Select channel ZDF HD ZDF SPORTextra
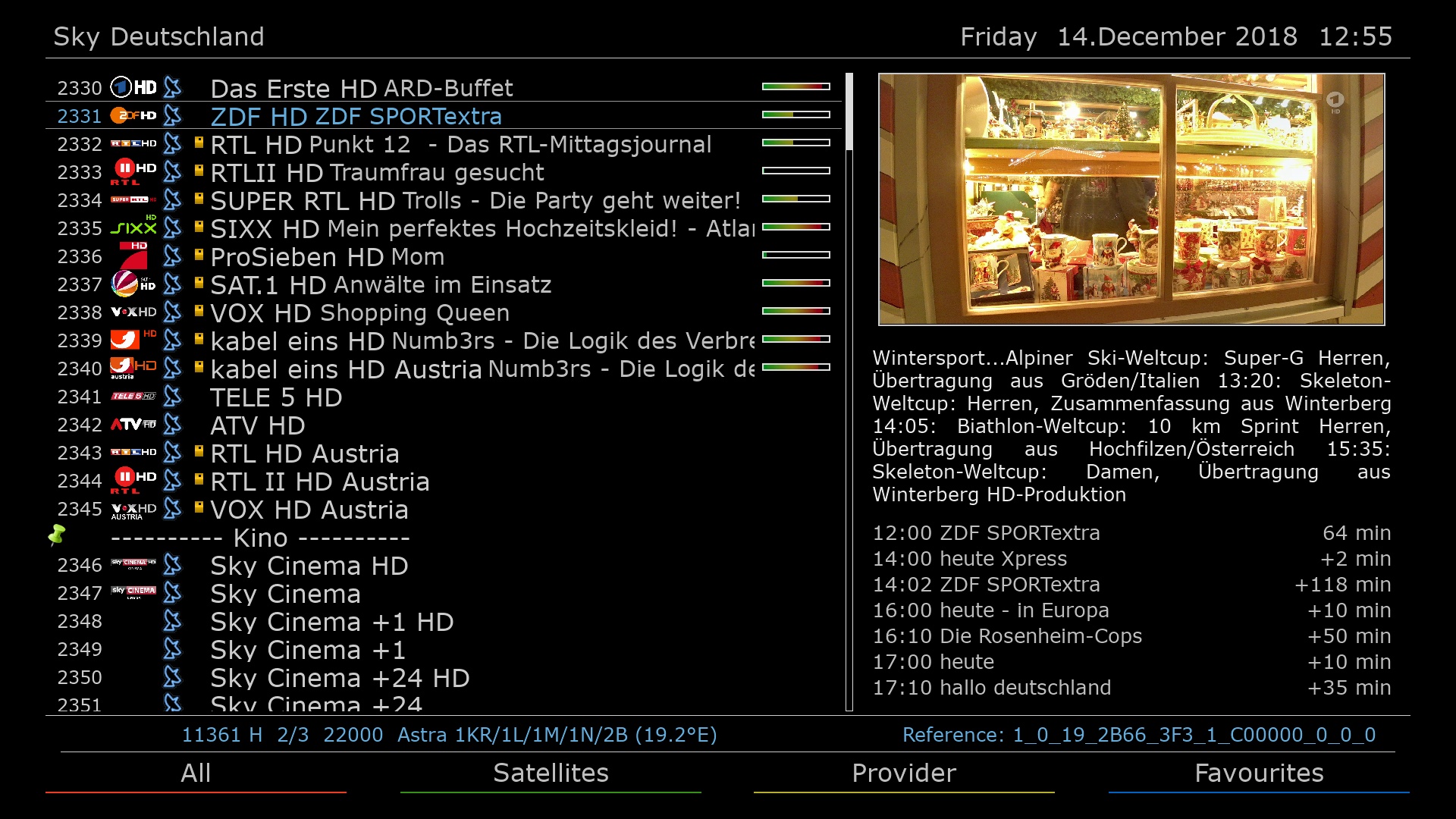The width and height of the screenshot is (1456, 819). point(444,116)
